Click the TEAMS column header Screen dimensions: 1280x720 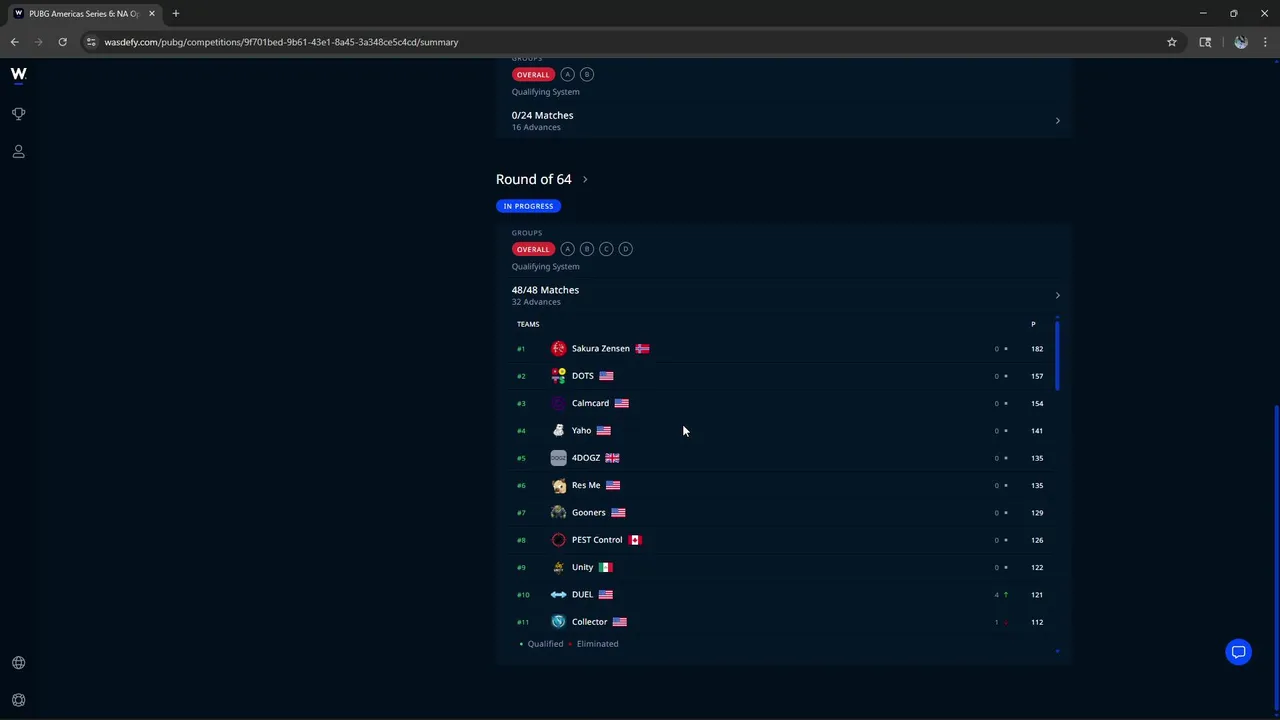click(x=528, y=324)
